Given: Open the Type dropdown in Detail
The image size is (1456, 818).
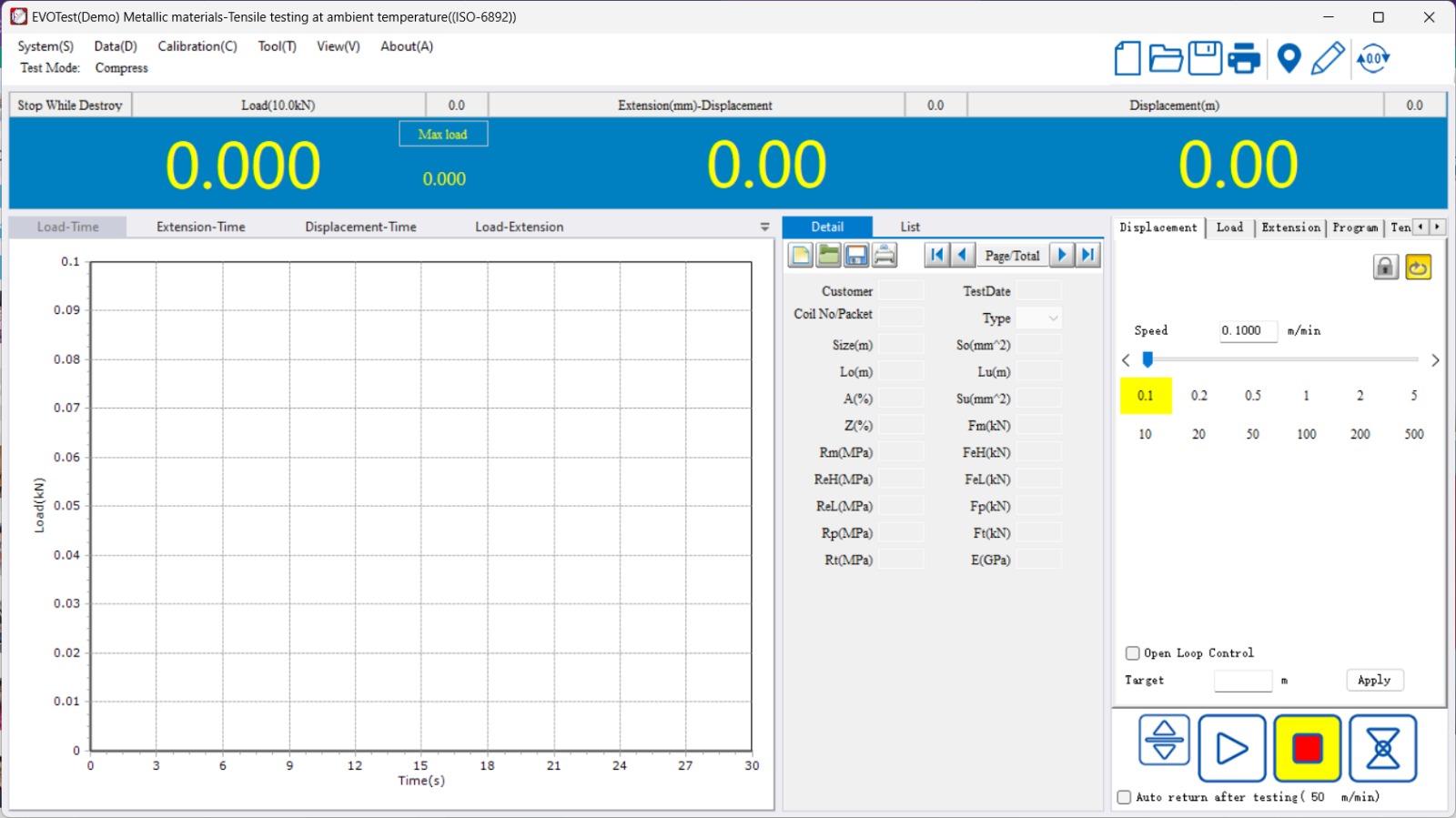Looking at the screenshot, I should (1038, 318).
